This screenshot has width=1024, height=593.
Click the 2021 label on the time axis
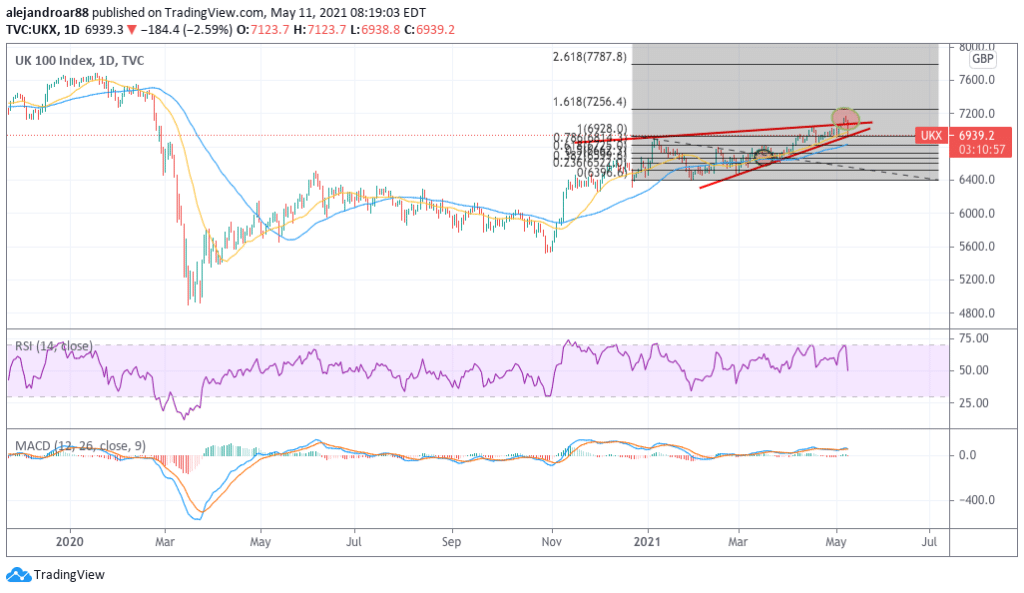647,542
